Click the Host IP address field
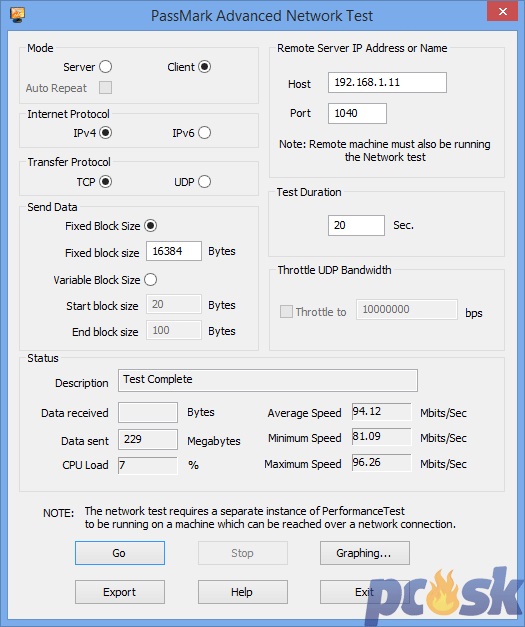The image size is (525, 627). click(387, 82)
